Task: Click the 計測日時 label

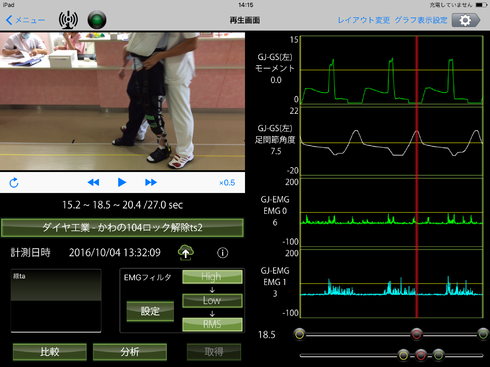Action: (30, 252)
